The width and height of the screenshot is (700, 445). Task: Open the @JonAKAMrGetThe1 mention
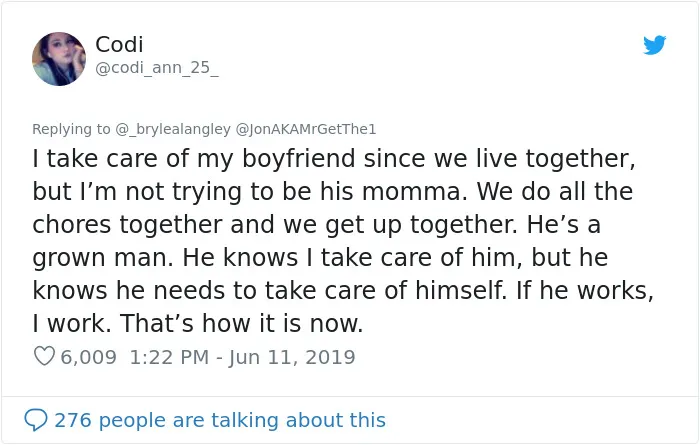pos(306,129)
